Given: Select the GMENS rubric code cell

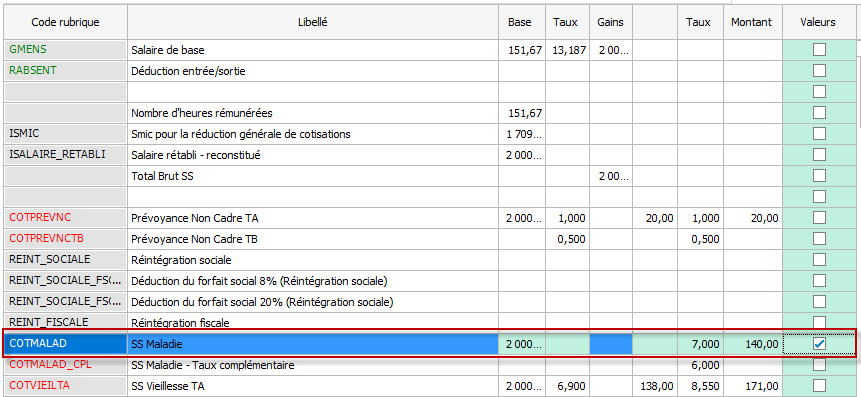Looking at the screenshot, I should tap(65, 50).
